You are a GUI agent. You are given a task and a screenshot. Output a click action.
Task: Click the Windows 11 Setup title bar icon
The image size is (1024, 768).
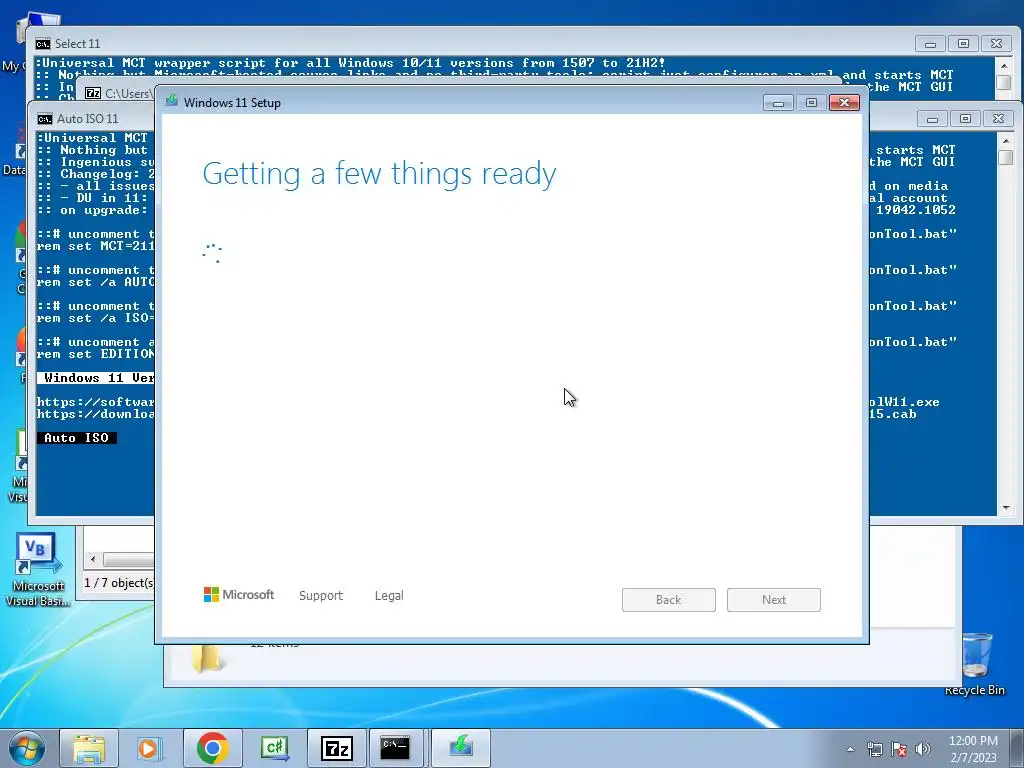point(172,101)
